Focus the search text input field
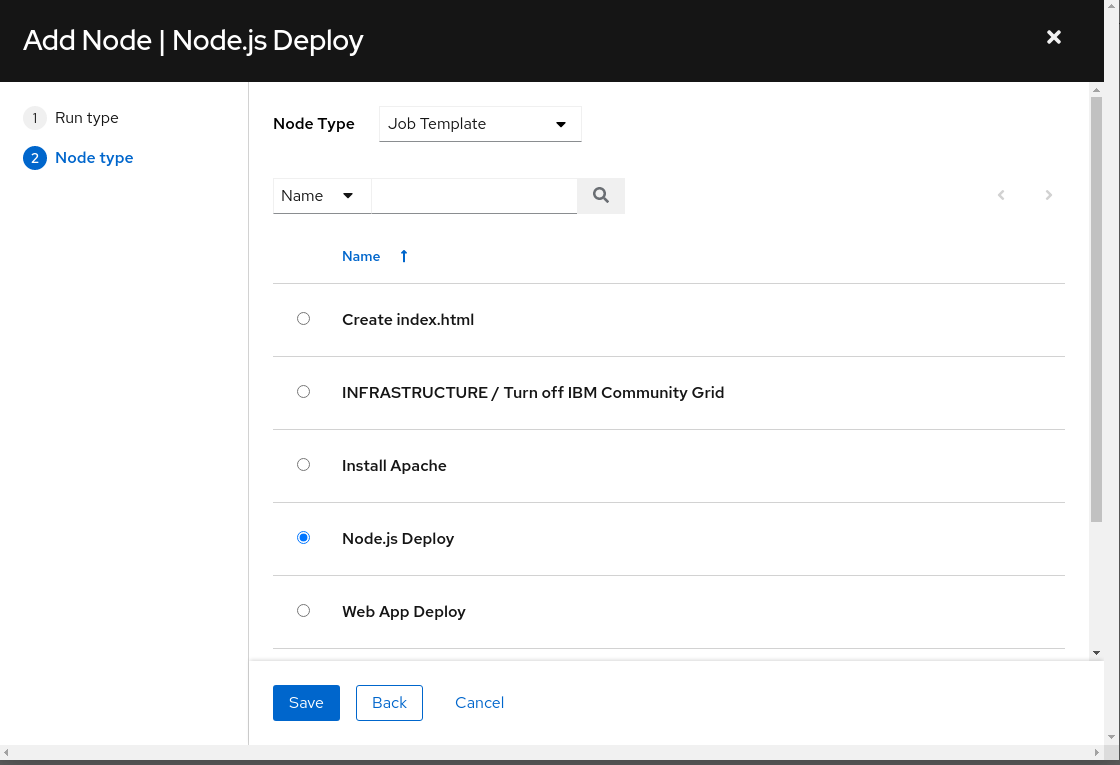Screen dimensions: 1120x765 pos(474,196)
